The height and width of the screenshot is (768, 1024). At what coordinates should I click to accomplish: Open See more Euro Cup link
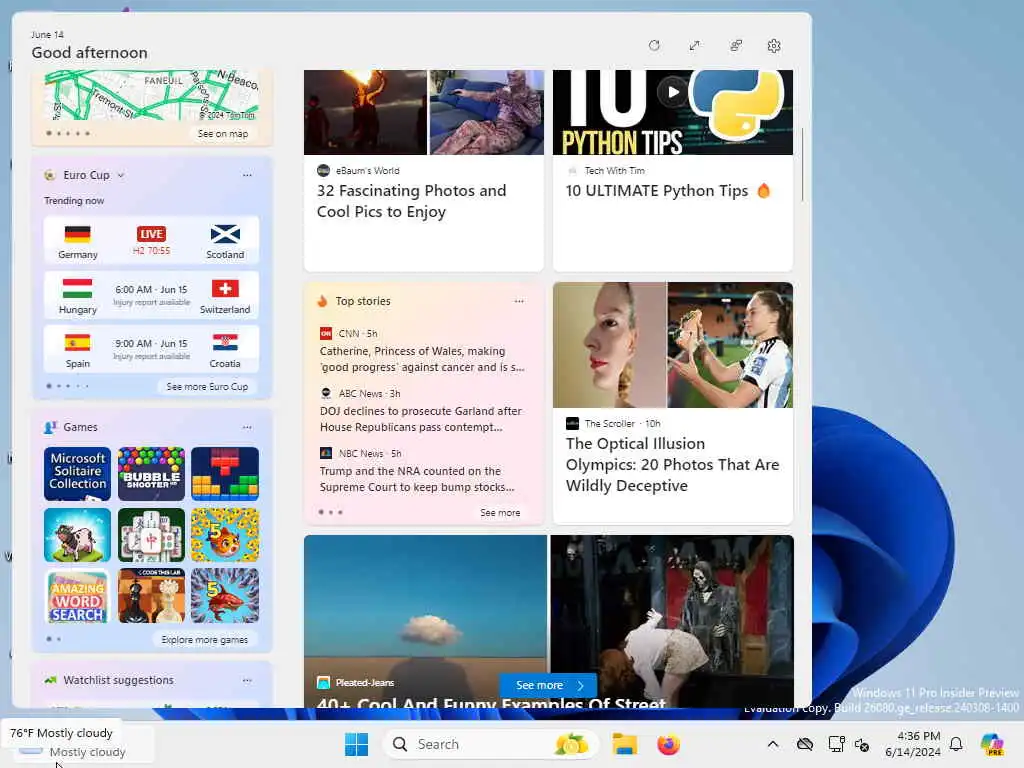[x=207, y=387]
